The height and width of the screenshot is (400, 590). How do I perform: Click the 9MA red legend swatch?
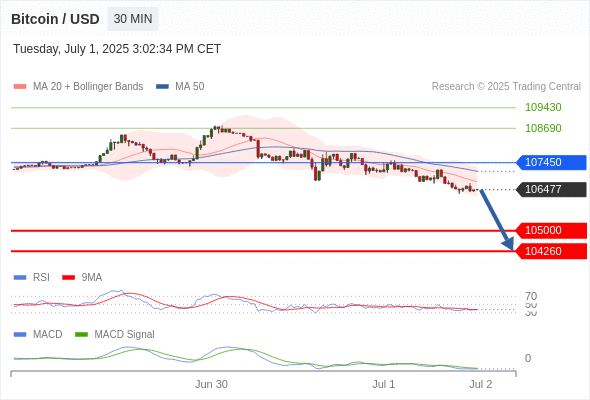[x=68, y=278]
